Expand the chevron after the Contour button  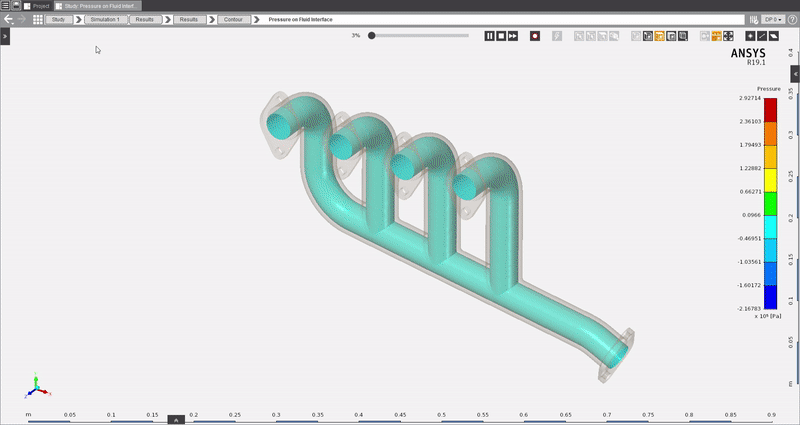click(257, 19)
